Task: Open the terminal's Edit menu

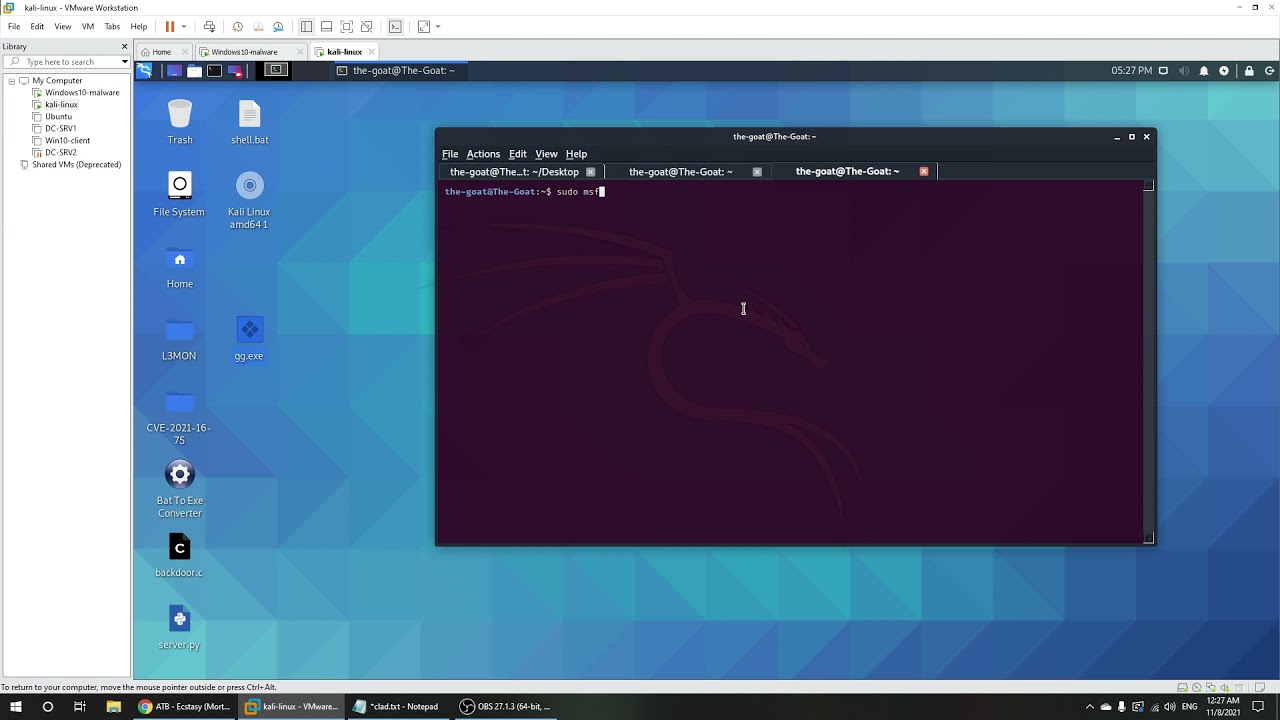Action: coord(517,154)
